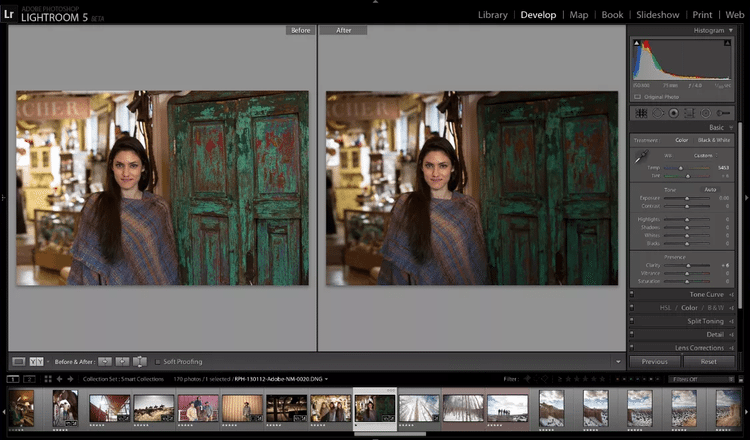
Task: Open grid view from filmstrip bar
Action: 48,379
